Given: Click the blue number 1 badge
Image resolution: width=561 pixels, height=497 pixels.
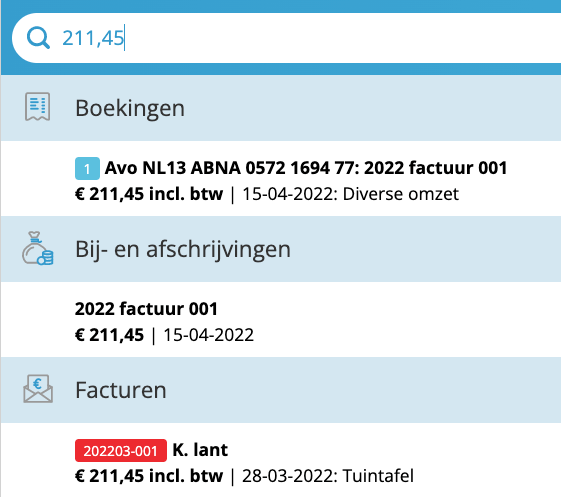Looking at the screenshot, I should 87,169.
